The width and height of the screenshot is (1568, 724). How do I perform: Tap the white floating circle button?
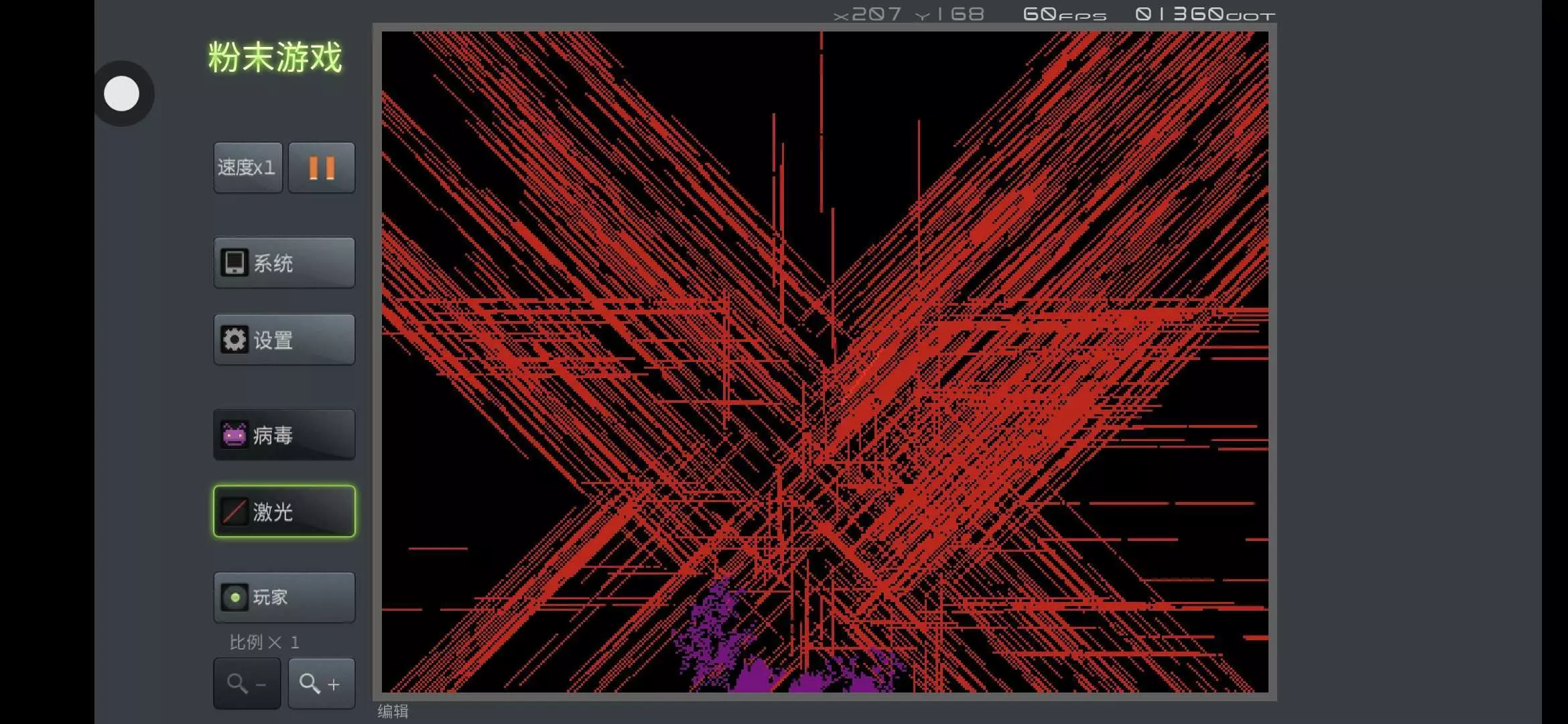click(x=122, y=94)
